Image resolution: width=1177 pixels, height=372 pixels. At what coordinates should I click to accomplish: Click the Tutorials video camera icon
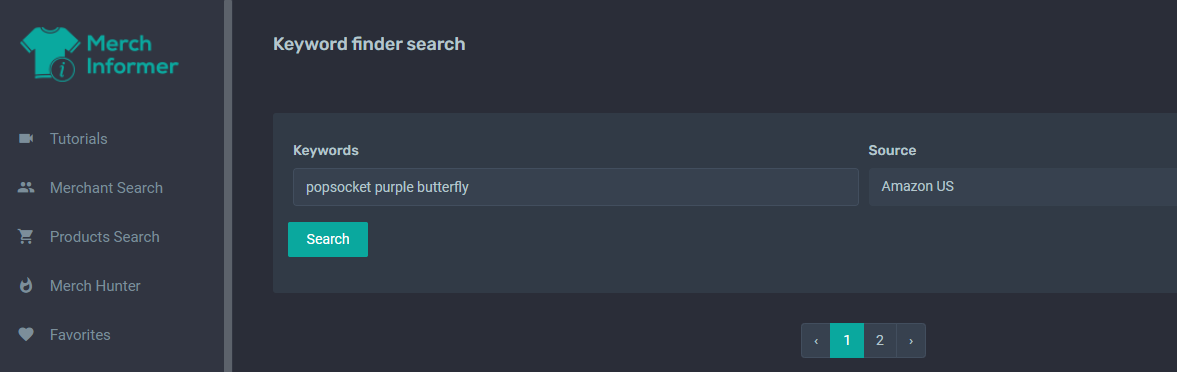tap(26, 139)
